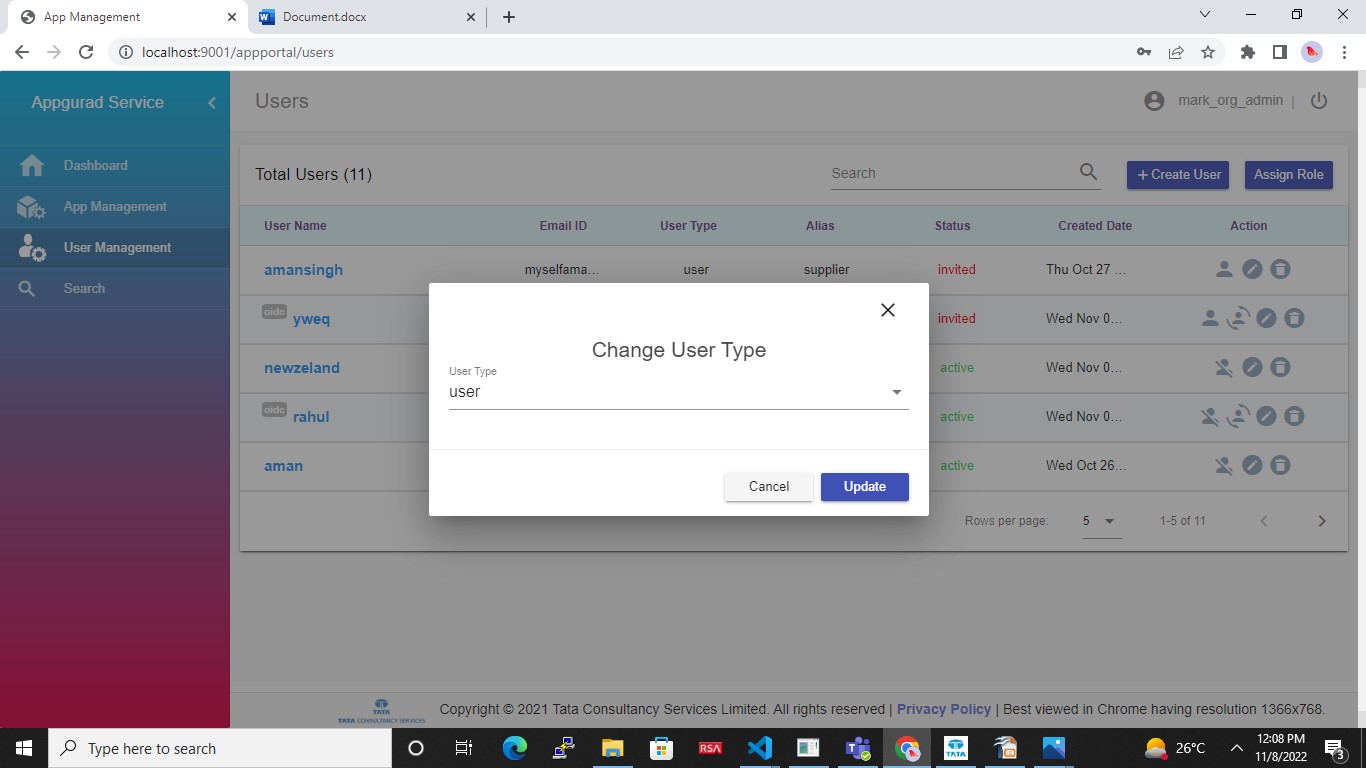Open the newzeland user link
Viewport: 1366px width, 768px height.
302,368
